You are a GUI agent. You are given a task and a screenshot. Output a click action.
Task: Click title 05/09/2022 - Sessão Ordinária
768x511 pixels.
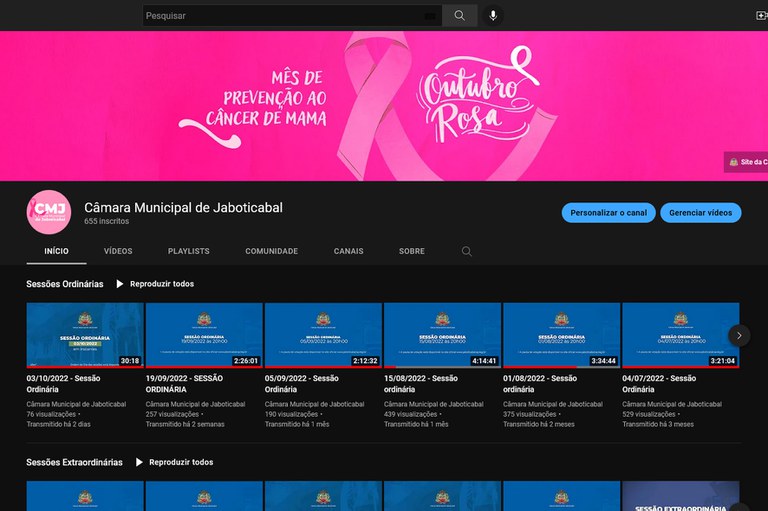pyautogui.click(x=302, y=384)
